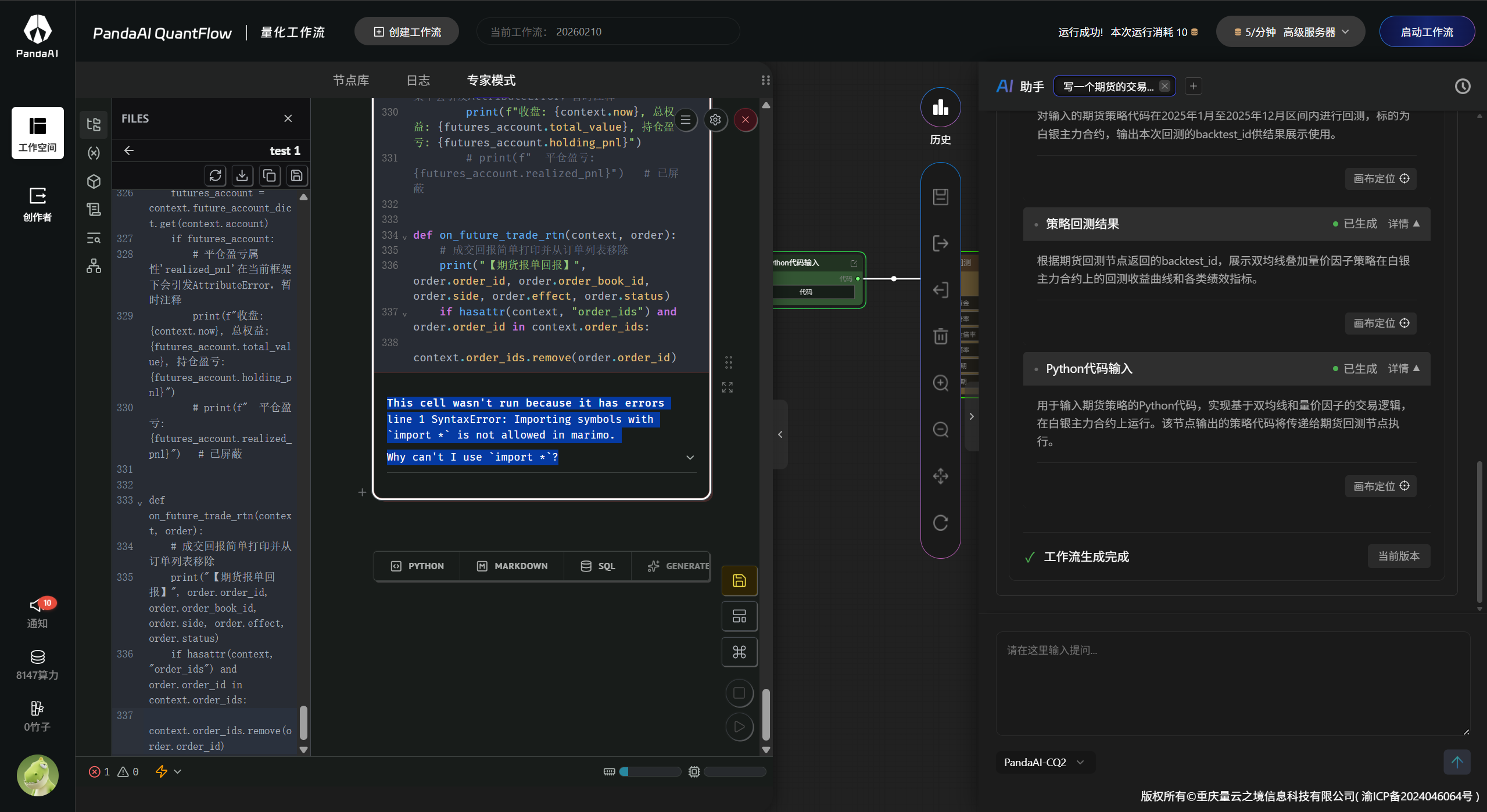Viewport: 1487px width, 812px height.
Task: Expand "Why can't I use import *?"
Action: point(541,458)
